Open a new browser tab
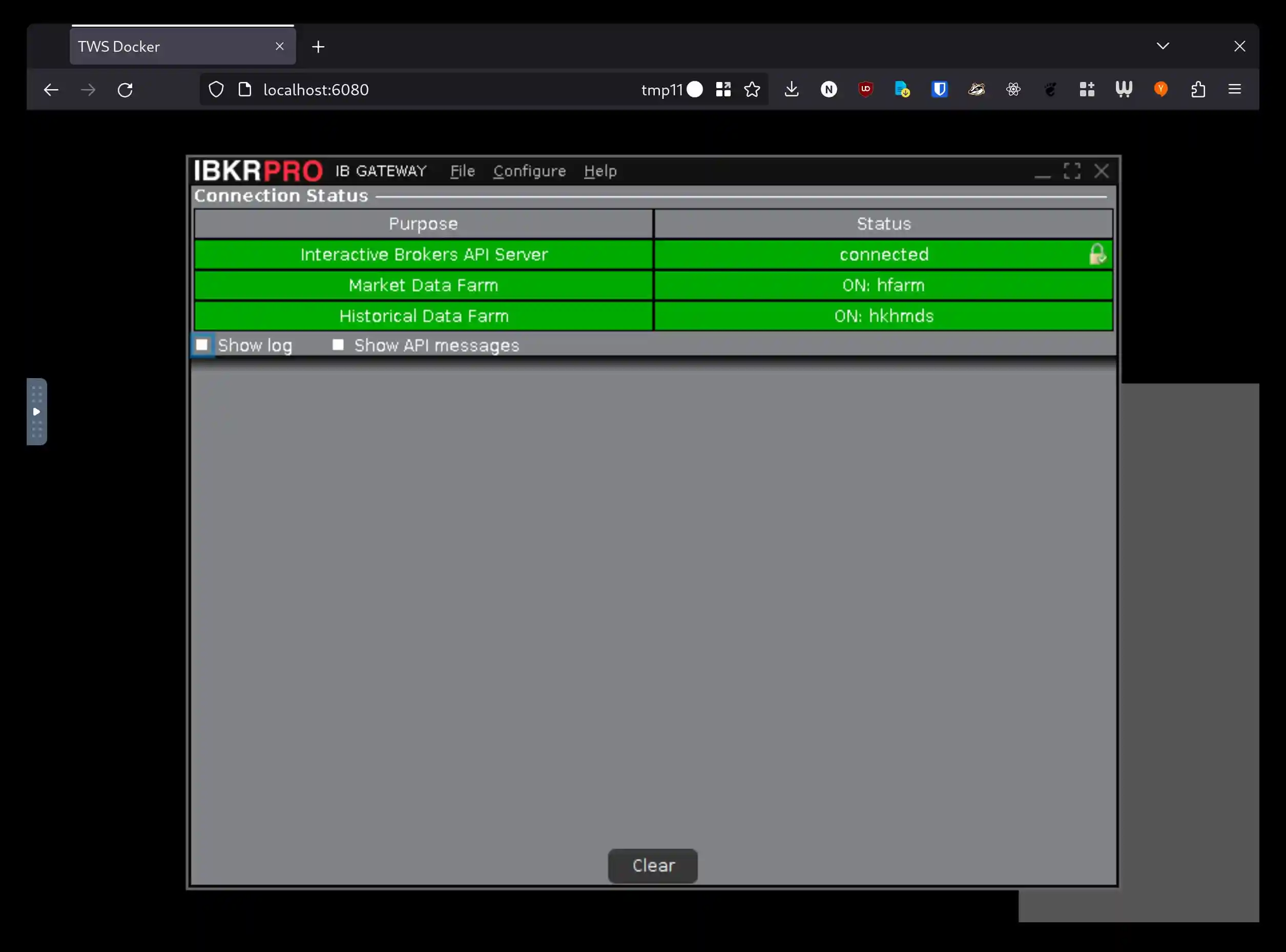 click(318, 47)
